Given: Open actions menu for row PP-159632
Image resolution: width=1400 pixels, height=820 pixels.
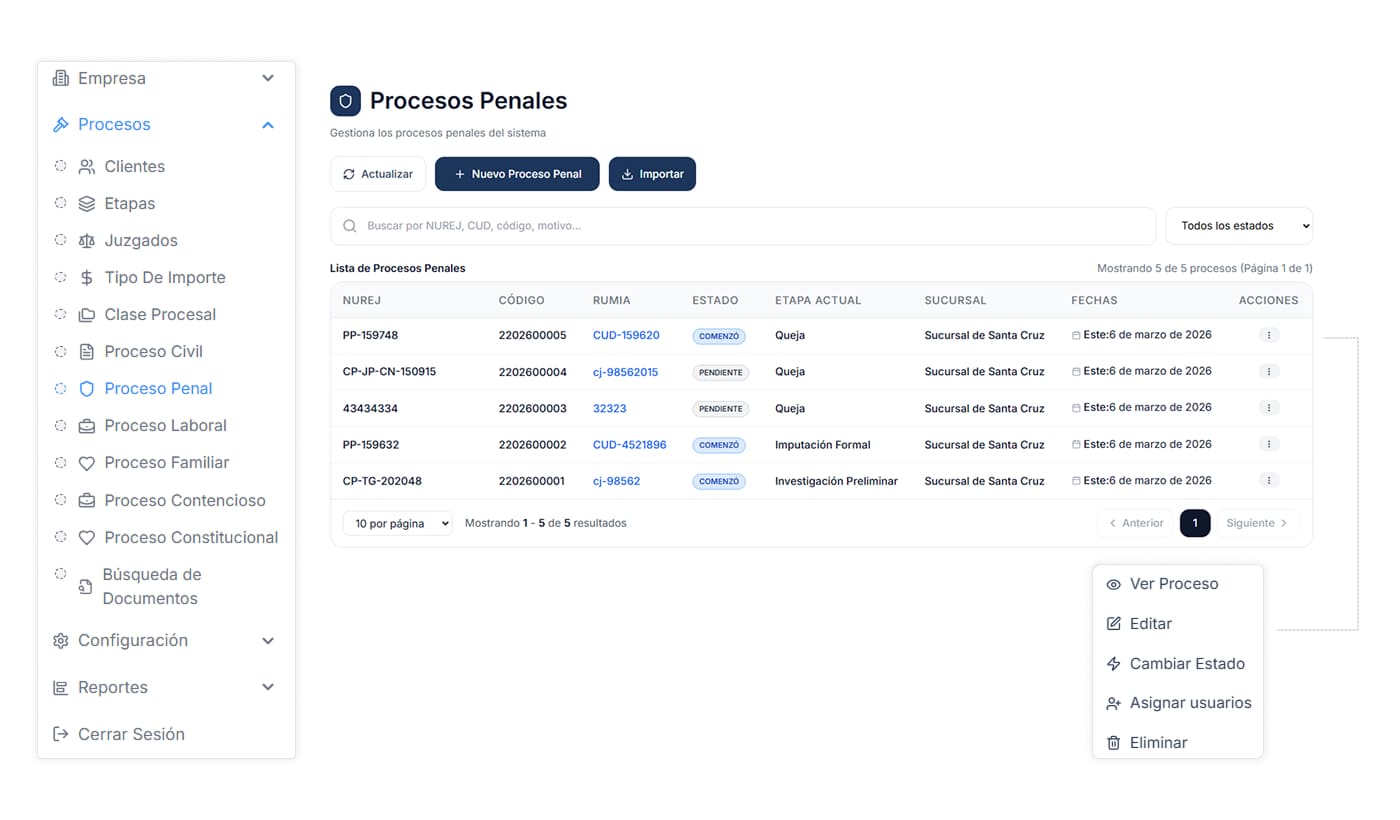Looking at the screenshot, I should pyautogui.click(x=1269, y=444).
